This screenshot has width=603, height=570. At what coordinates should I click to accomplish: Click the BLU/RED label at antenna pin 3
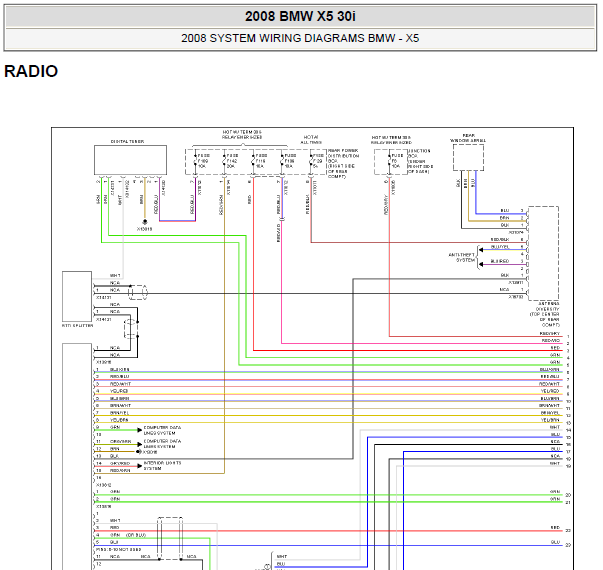click(500, 261)
